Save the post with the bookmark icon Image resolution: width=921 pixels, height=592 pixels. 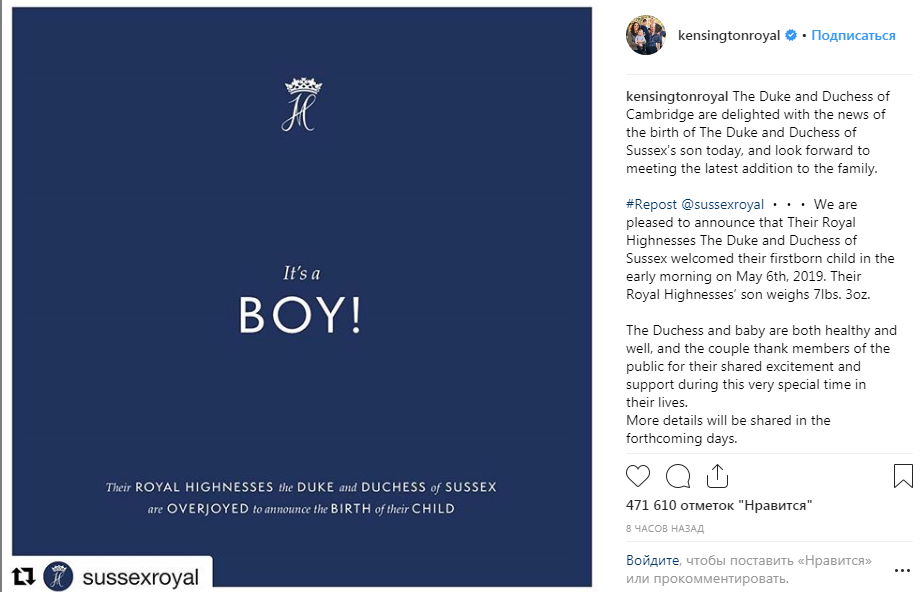pyautogui.click(x=902, y=475)
